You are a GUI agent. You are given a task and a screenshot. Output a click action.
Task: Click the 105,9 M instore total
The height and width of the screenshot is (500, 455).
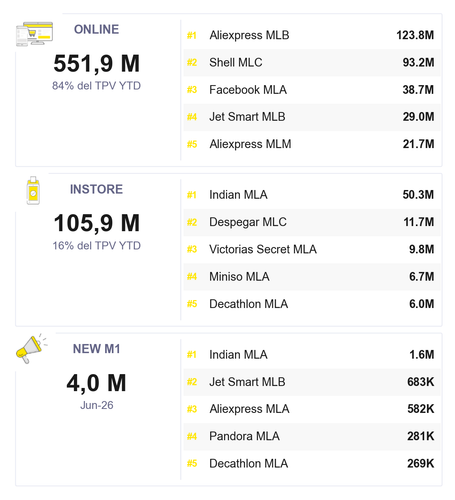(x=97, y=223)
